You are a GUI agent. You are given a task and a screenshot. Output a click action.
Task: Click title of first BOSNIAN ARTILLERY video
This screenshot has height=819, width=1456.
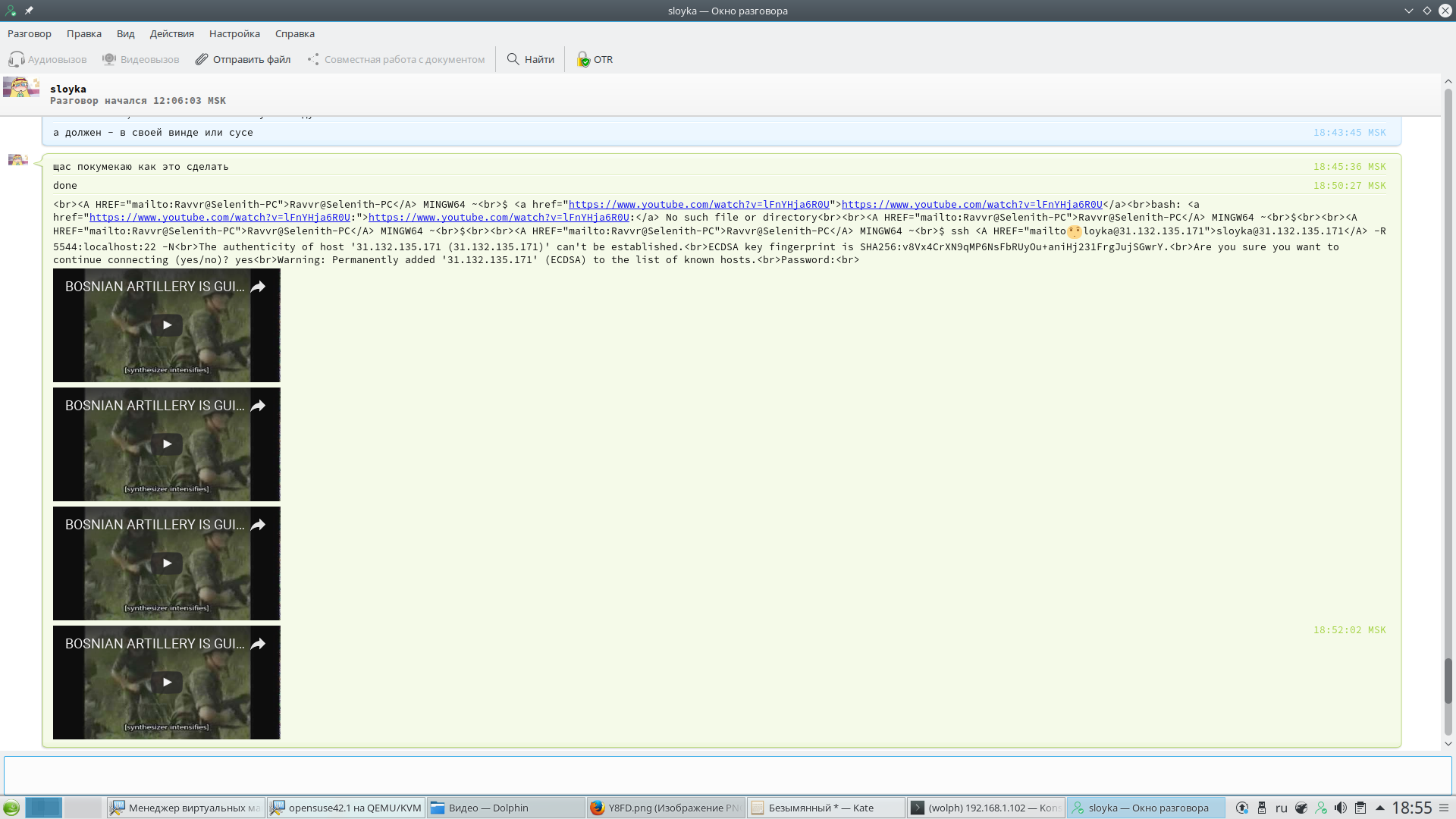(155, 287)
